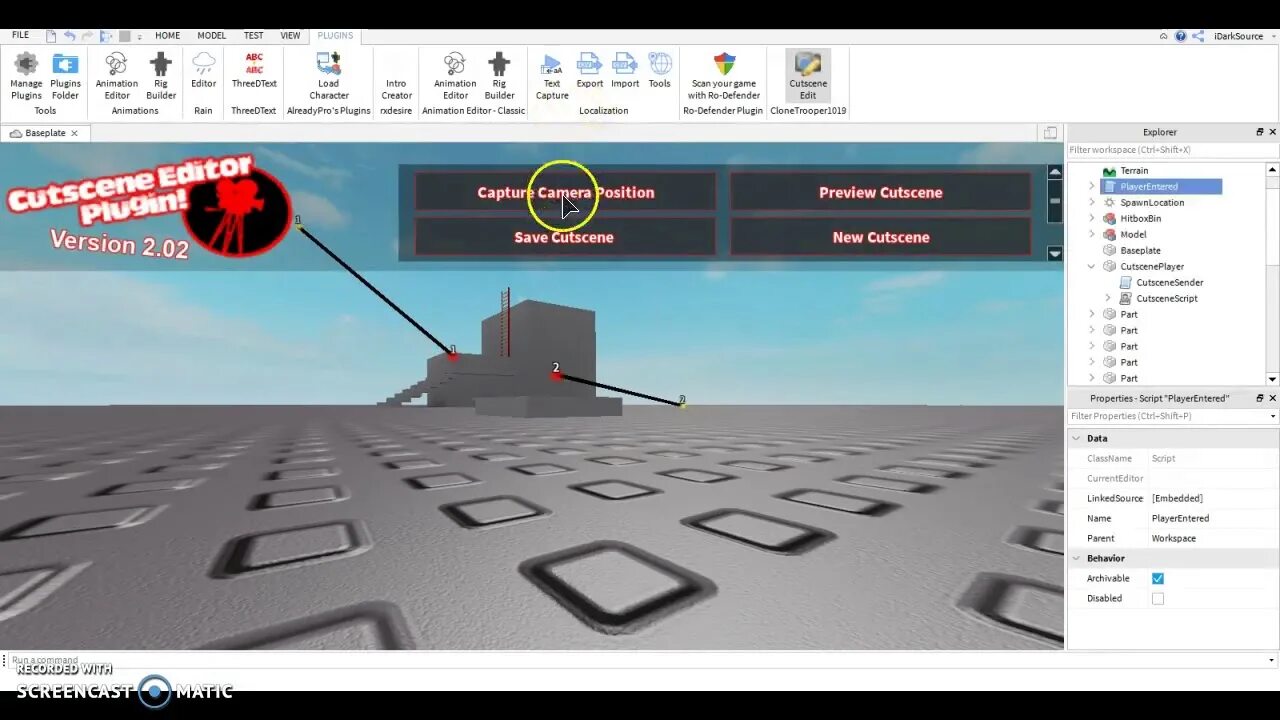Screen dimensions: 1280x720
Task: Launch Animation Editor in Classic group
Action: 455,76
